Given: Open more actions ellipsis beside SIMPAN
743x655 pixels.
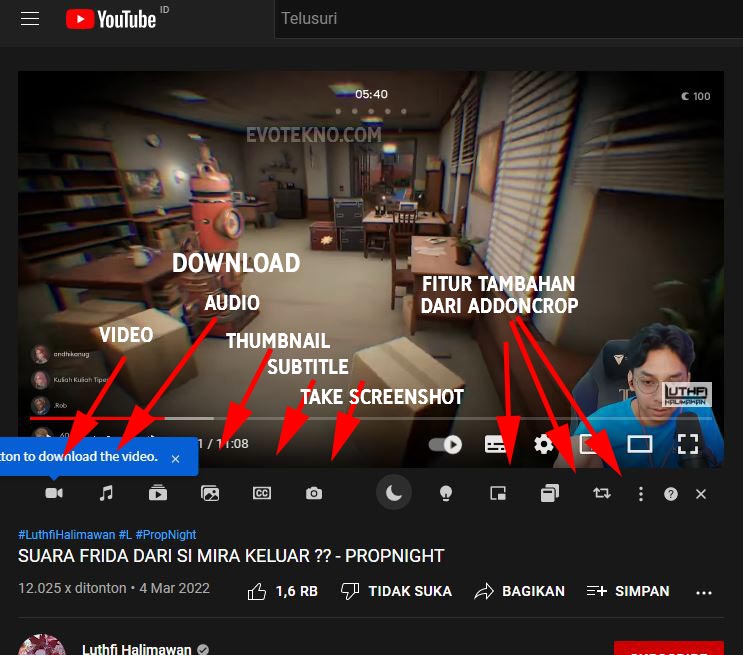Looking at the screenshot, I should tap(704, 592).
